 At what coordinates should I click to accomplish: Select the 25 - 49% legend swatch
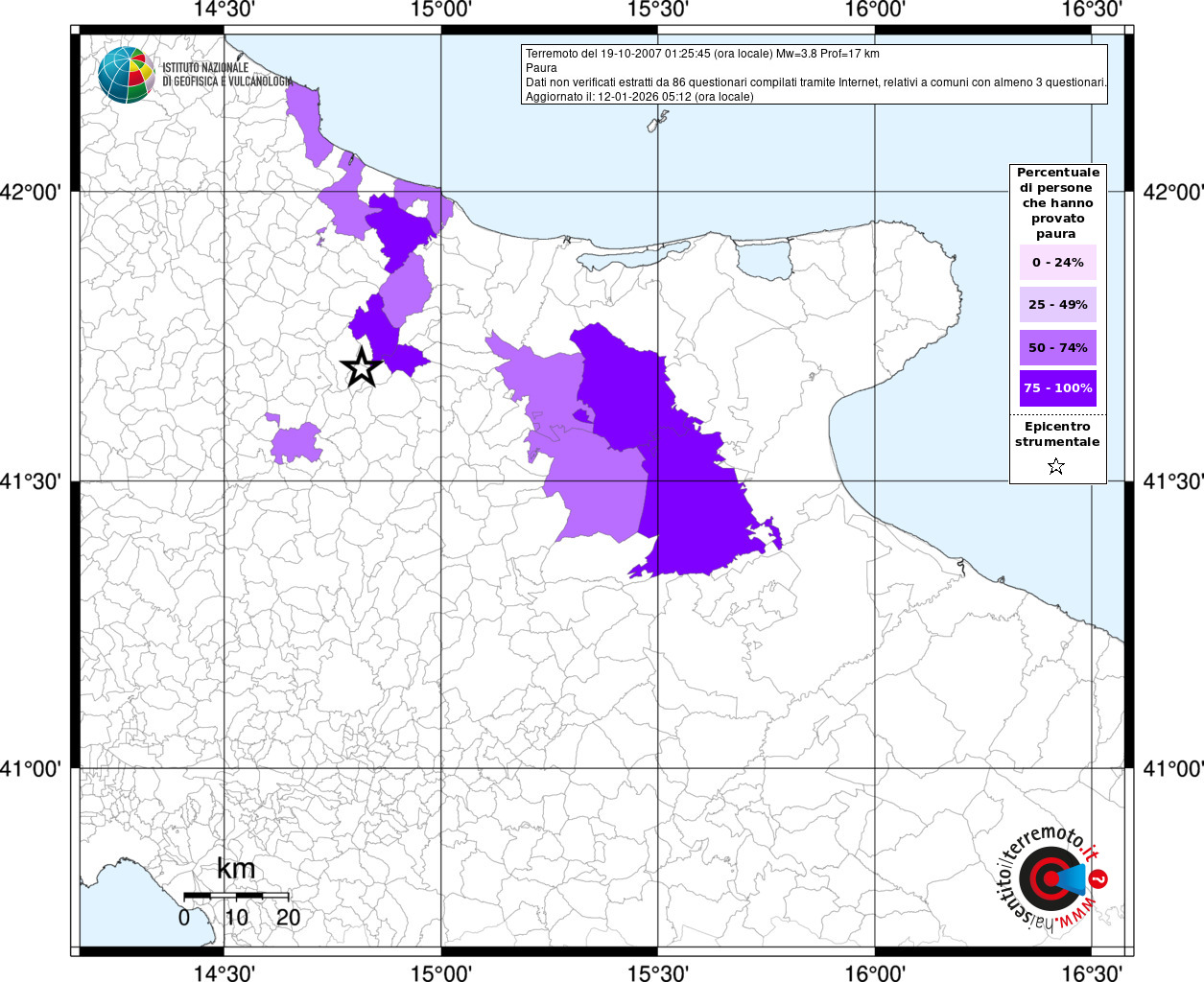(x=1057, y=305)
